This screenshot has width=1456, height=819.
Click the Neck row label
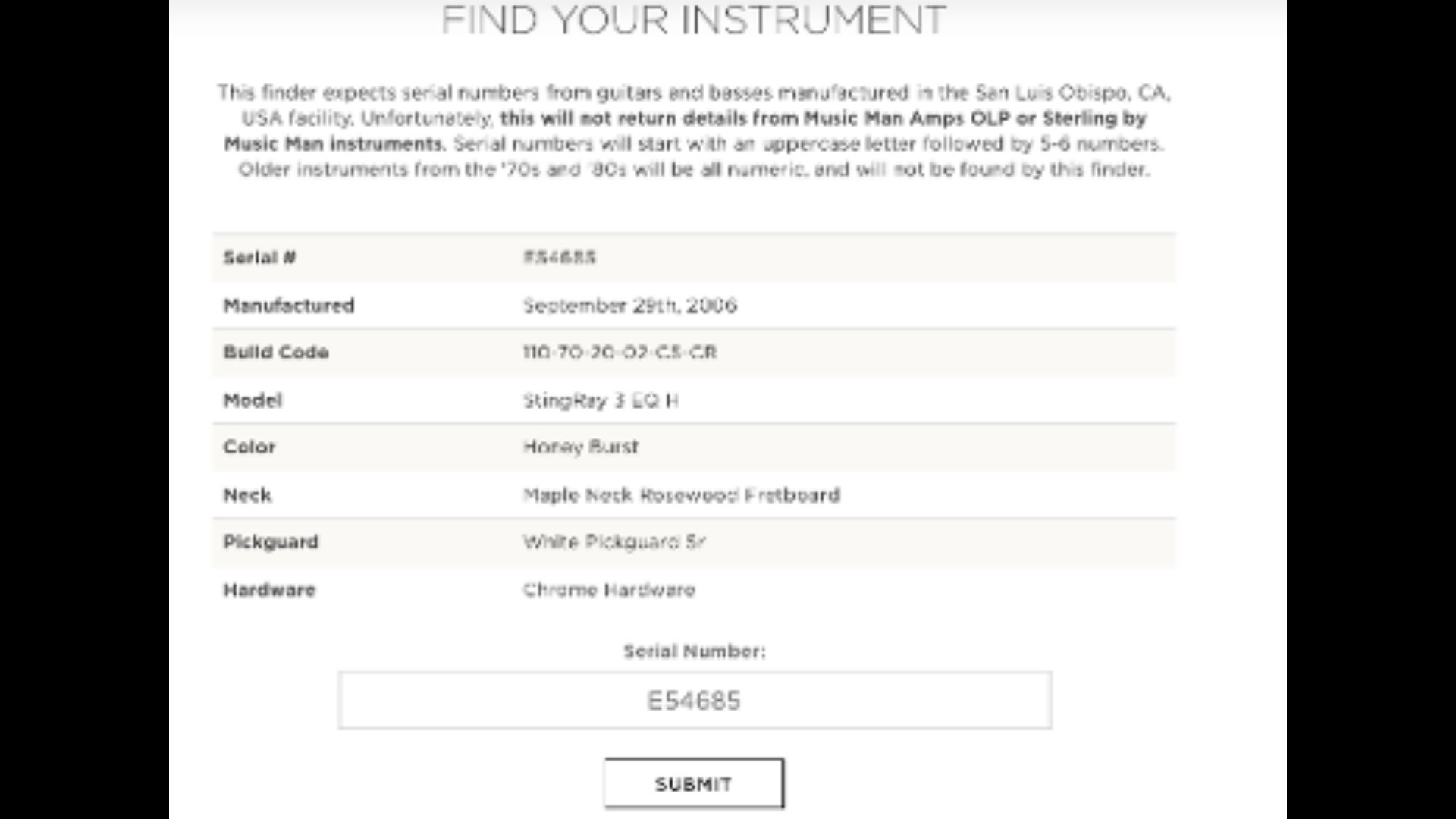pyautogui.click(x=247, y=495)
